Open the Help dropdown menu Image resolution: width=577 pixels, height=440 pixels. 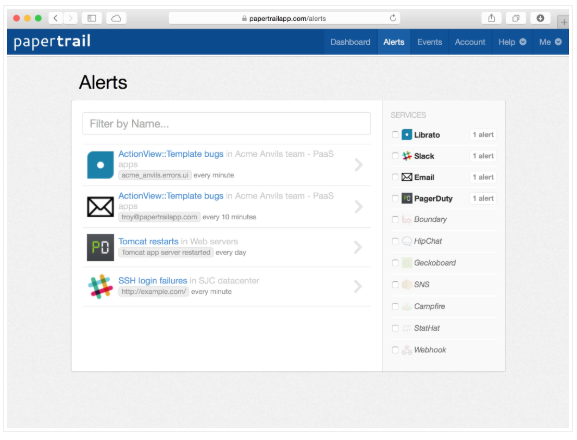[x=512, y=42]
